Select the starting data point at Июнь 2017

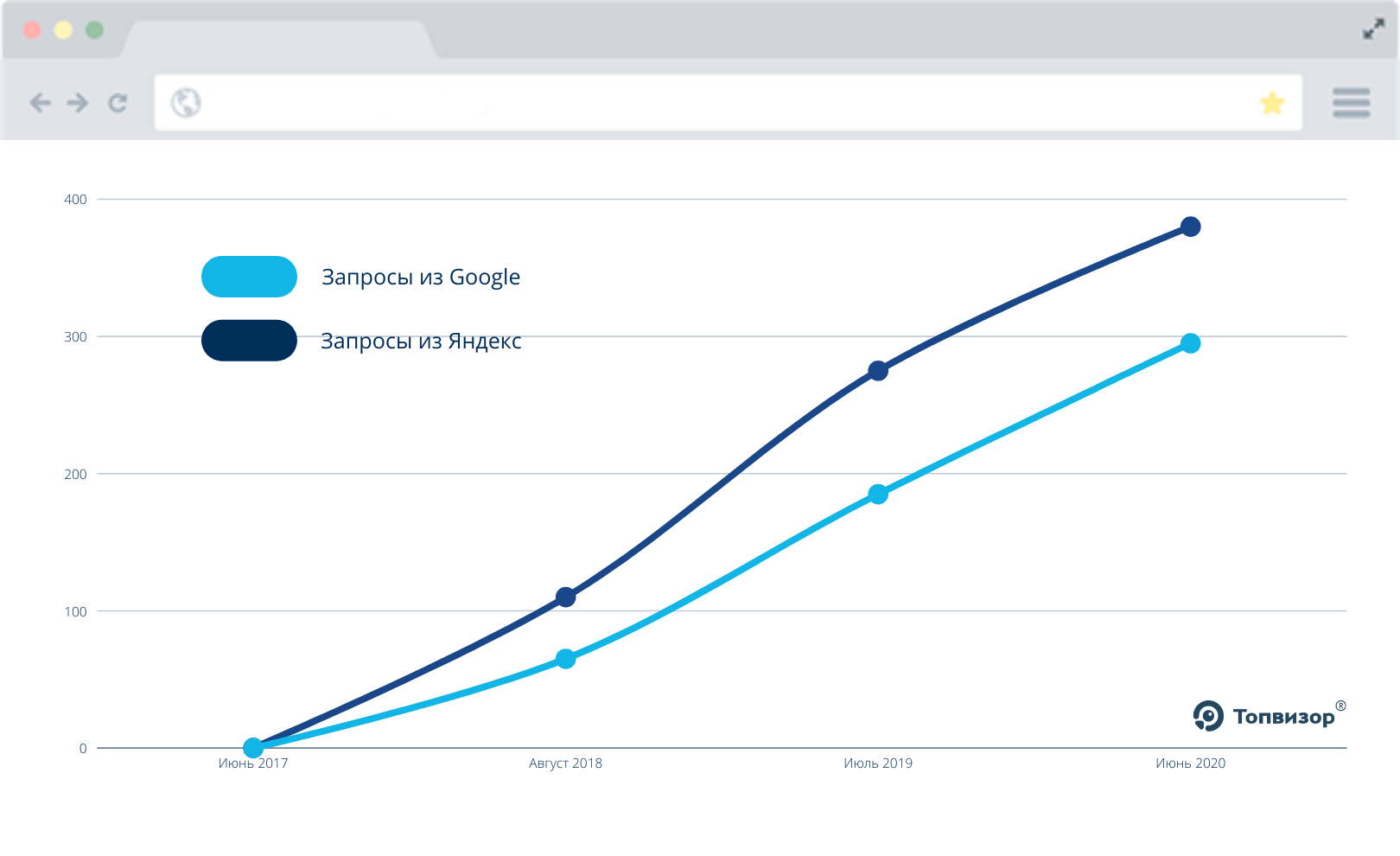point(253,748)
